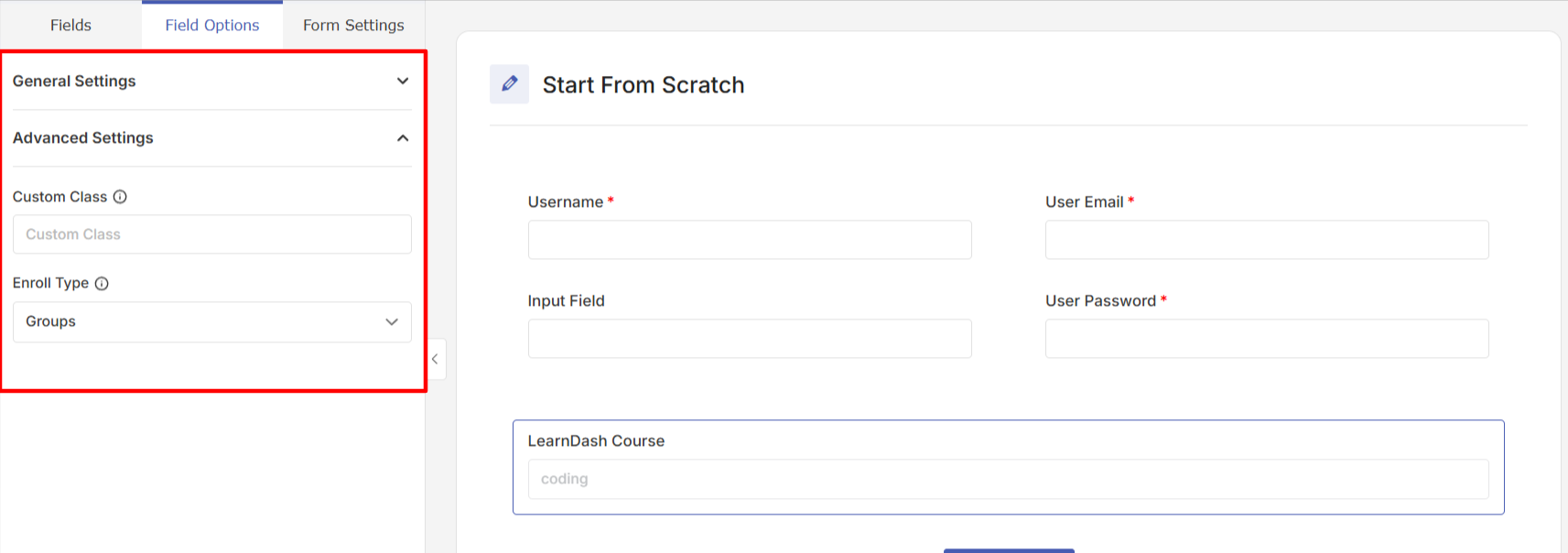This screenshot has height=553, width=1568.
Task: Click the Custom Class info icon
Action: [x=120, y=197]
